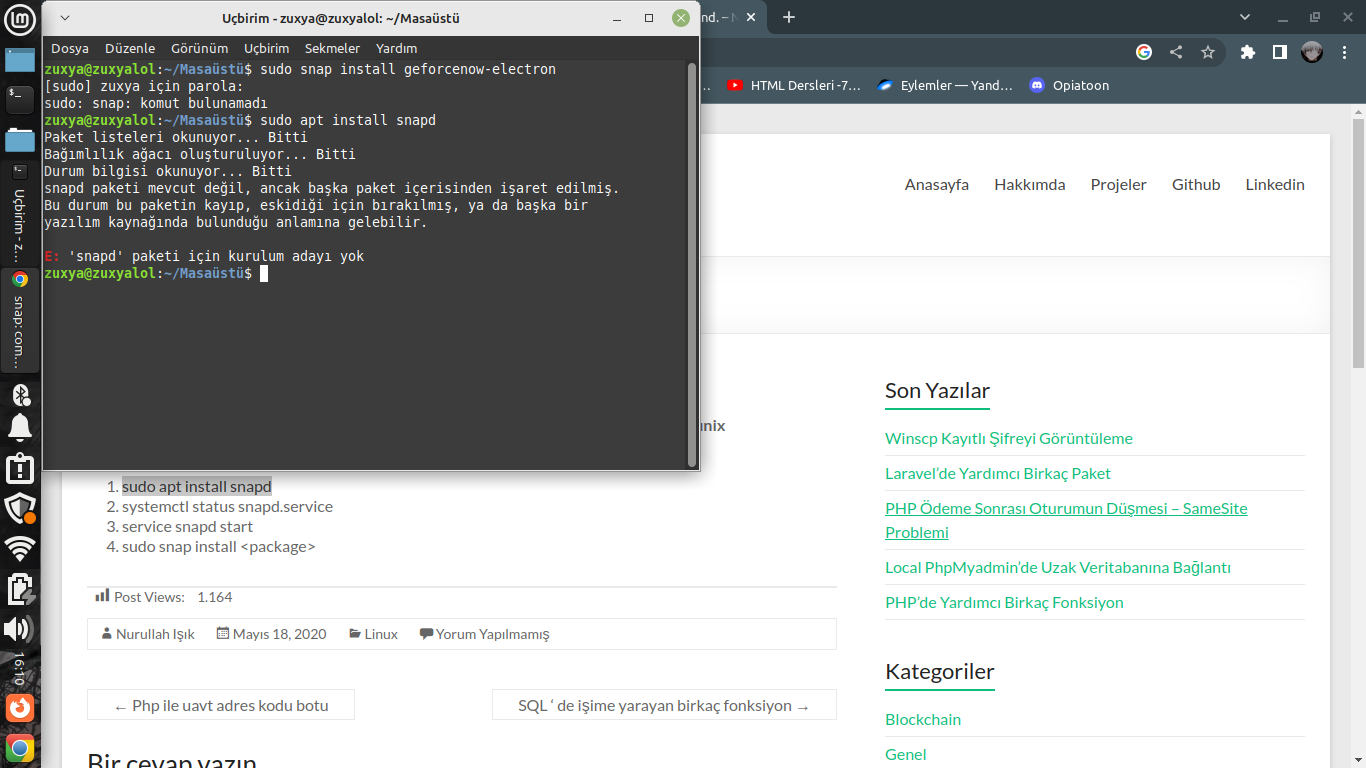Click the 'service snapd start' step
Image resolution: width=1366 pixels, height=768 pixels.
tap(187, 526)
